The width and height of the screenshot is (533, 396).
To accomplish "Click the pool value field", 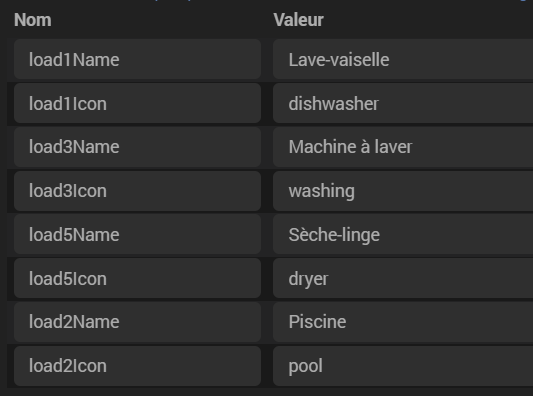I will click(403, 366).
